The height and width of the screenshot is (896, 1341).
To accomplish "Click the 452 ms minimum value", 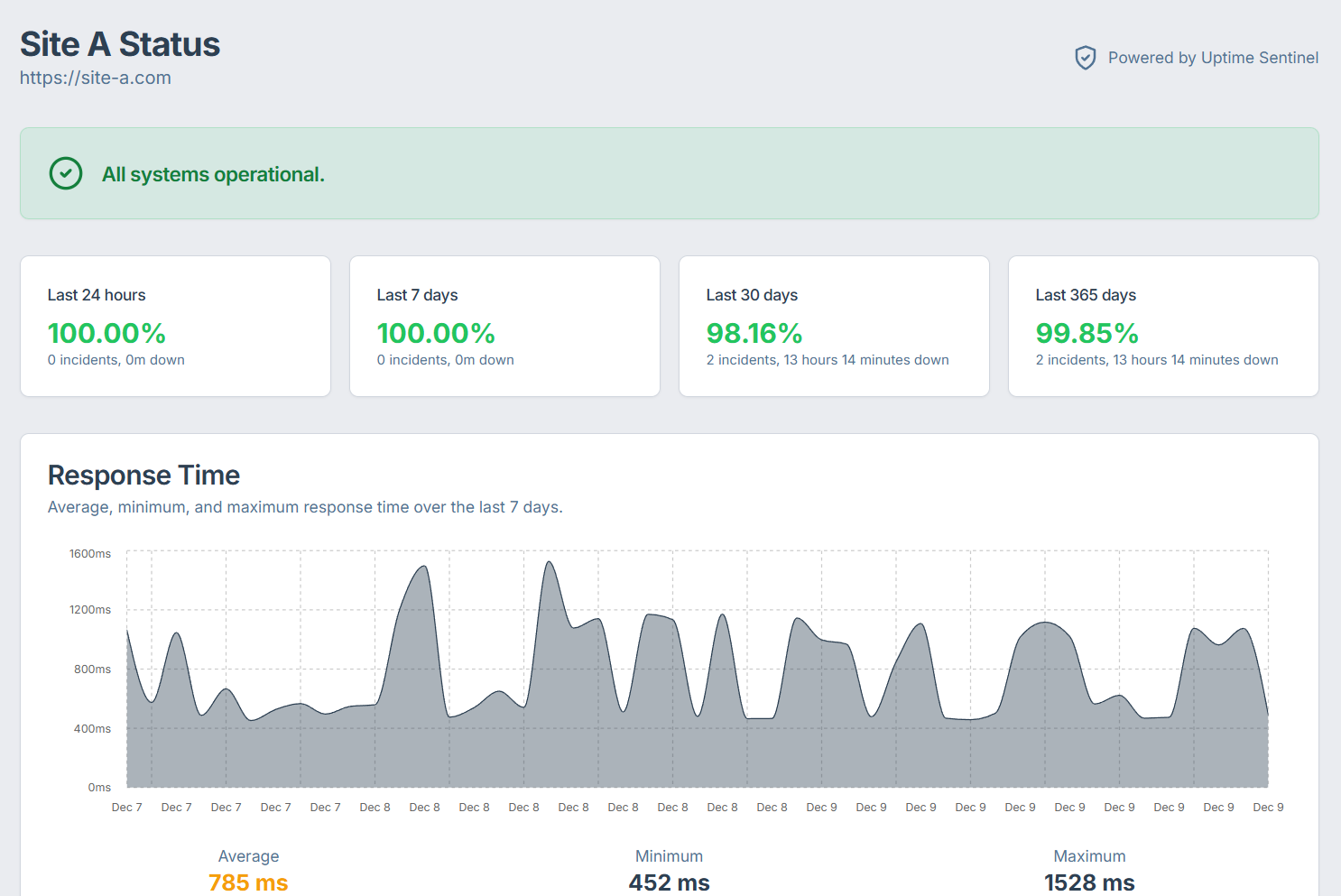I will [669, 882].
